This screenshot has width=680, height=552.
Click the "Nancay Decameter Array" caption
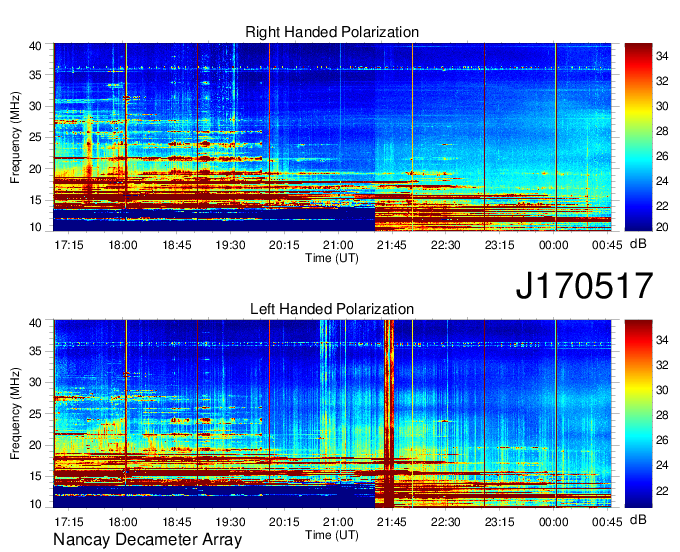[147, 539]
